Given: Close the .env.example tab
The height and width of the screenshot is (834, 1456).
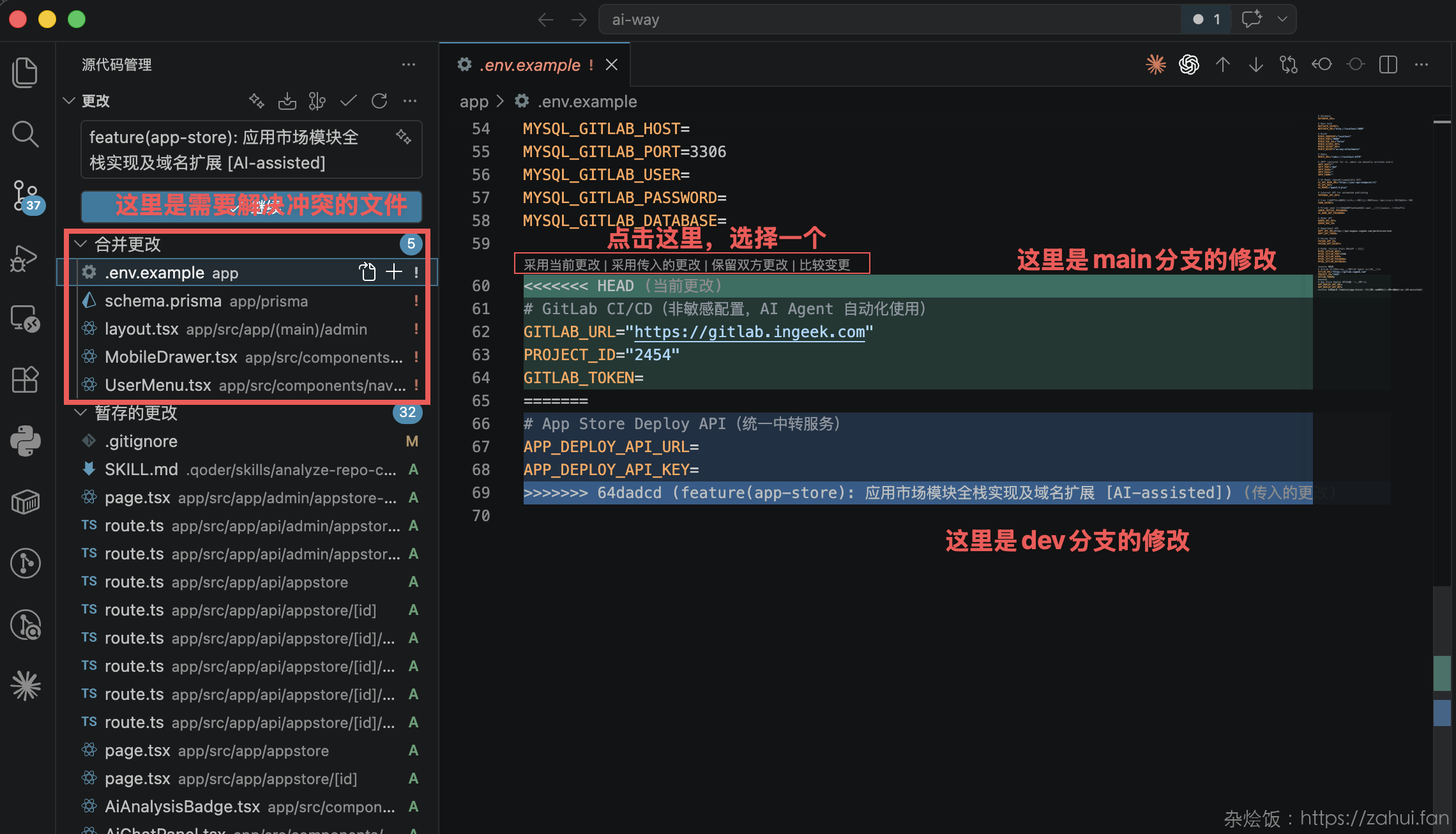Looking at the screenshot, I should point(612,64).
